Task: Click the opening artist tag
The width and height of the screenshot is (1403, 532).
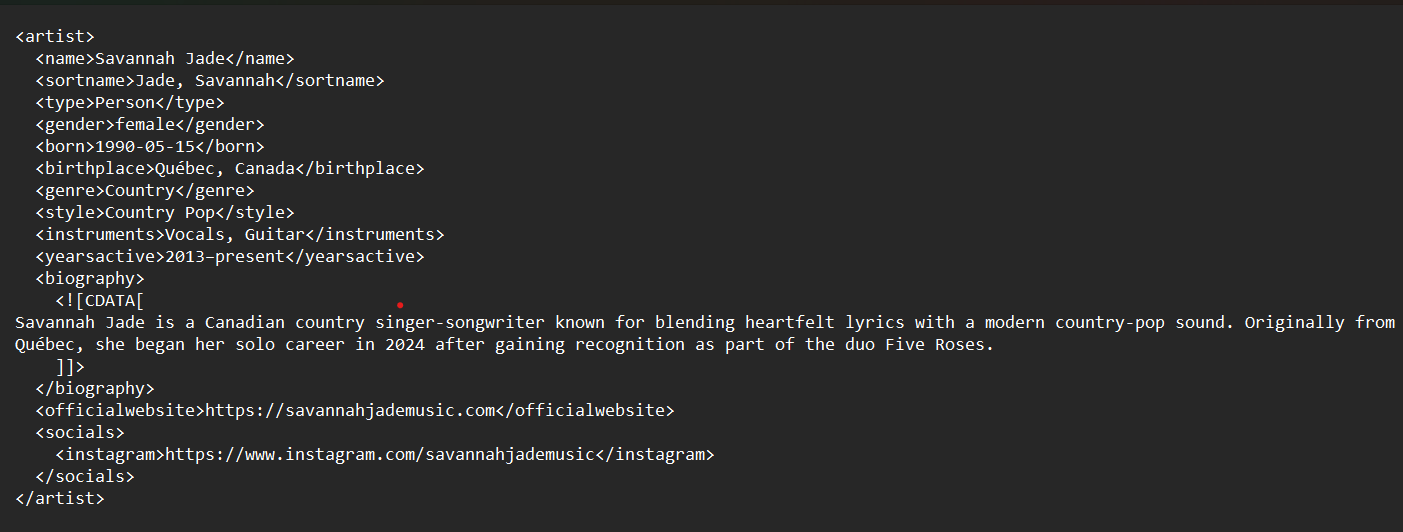Action: click(x=55, y=37)
